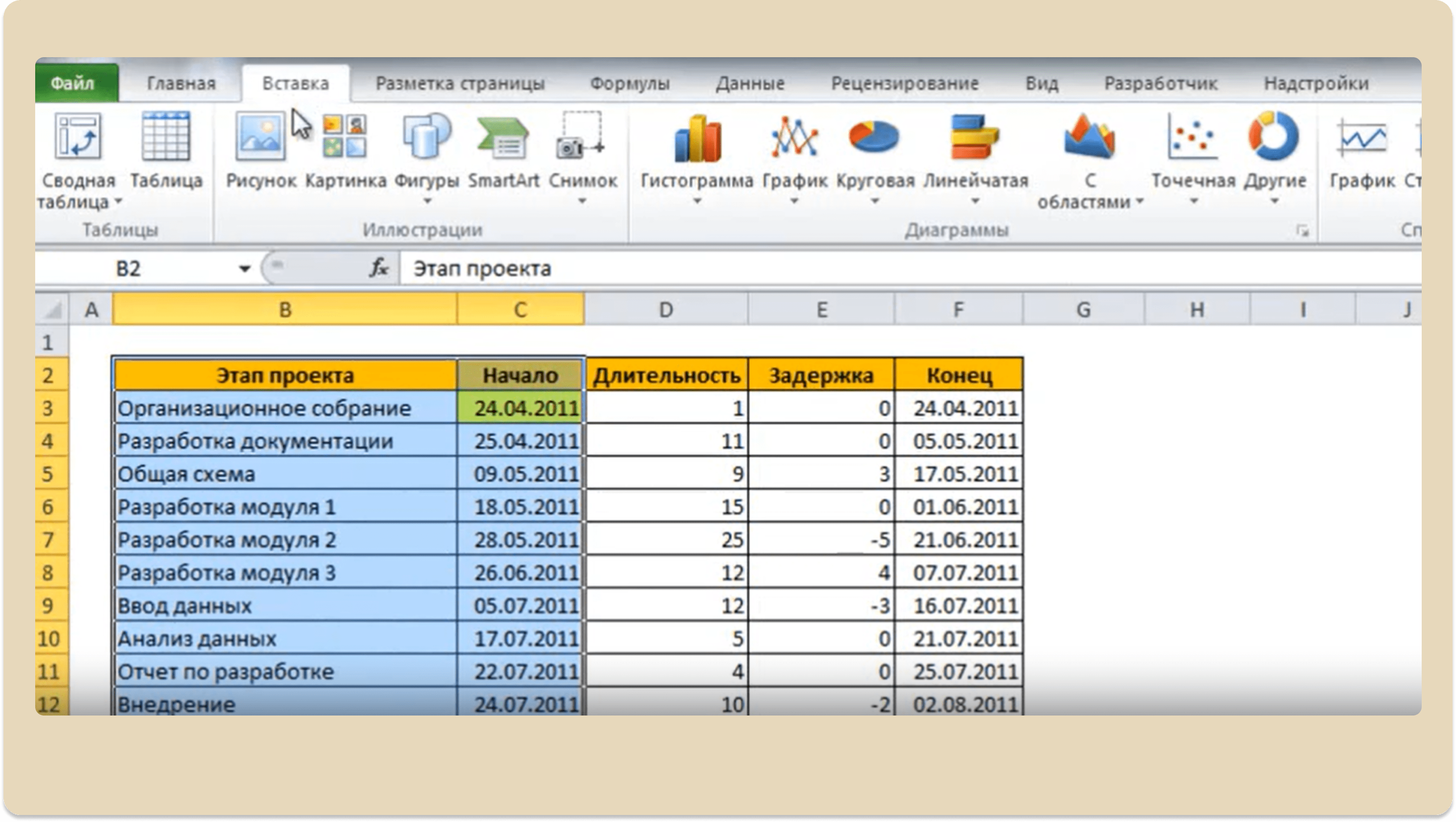Select the Круговая pie chart icon
Viewport: 1456px width, 822px height.
pyautogui.click(x=874, y=136)
